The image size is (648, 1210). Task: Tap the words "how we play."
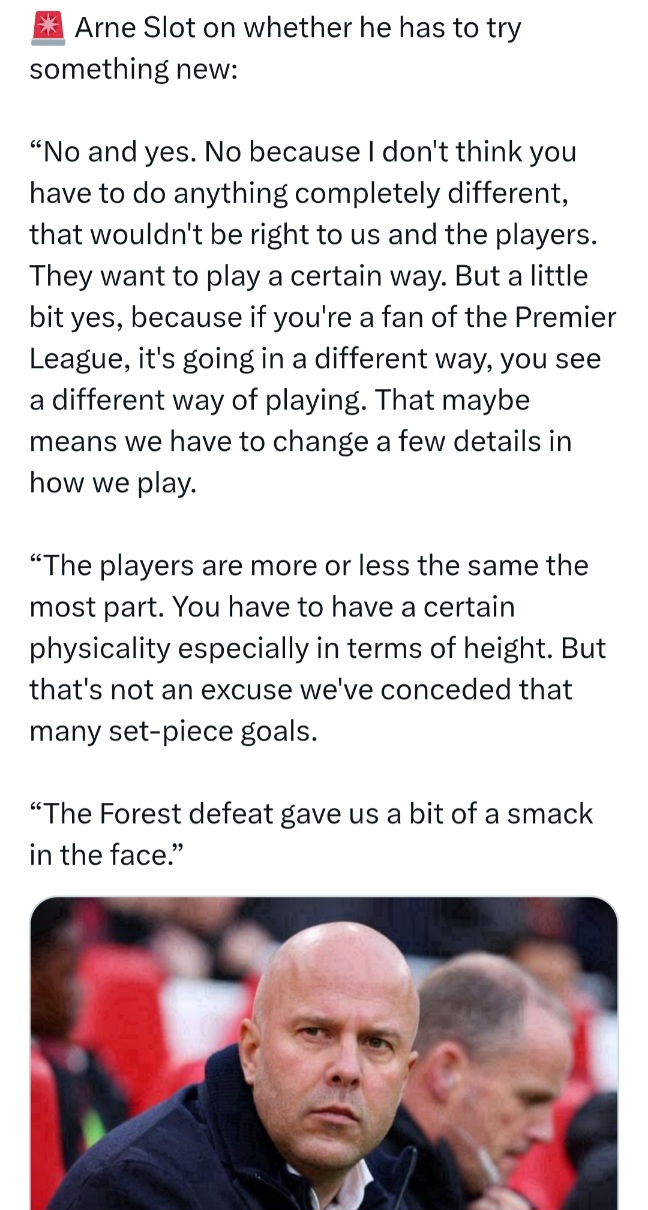(114, 483)
